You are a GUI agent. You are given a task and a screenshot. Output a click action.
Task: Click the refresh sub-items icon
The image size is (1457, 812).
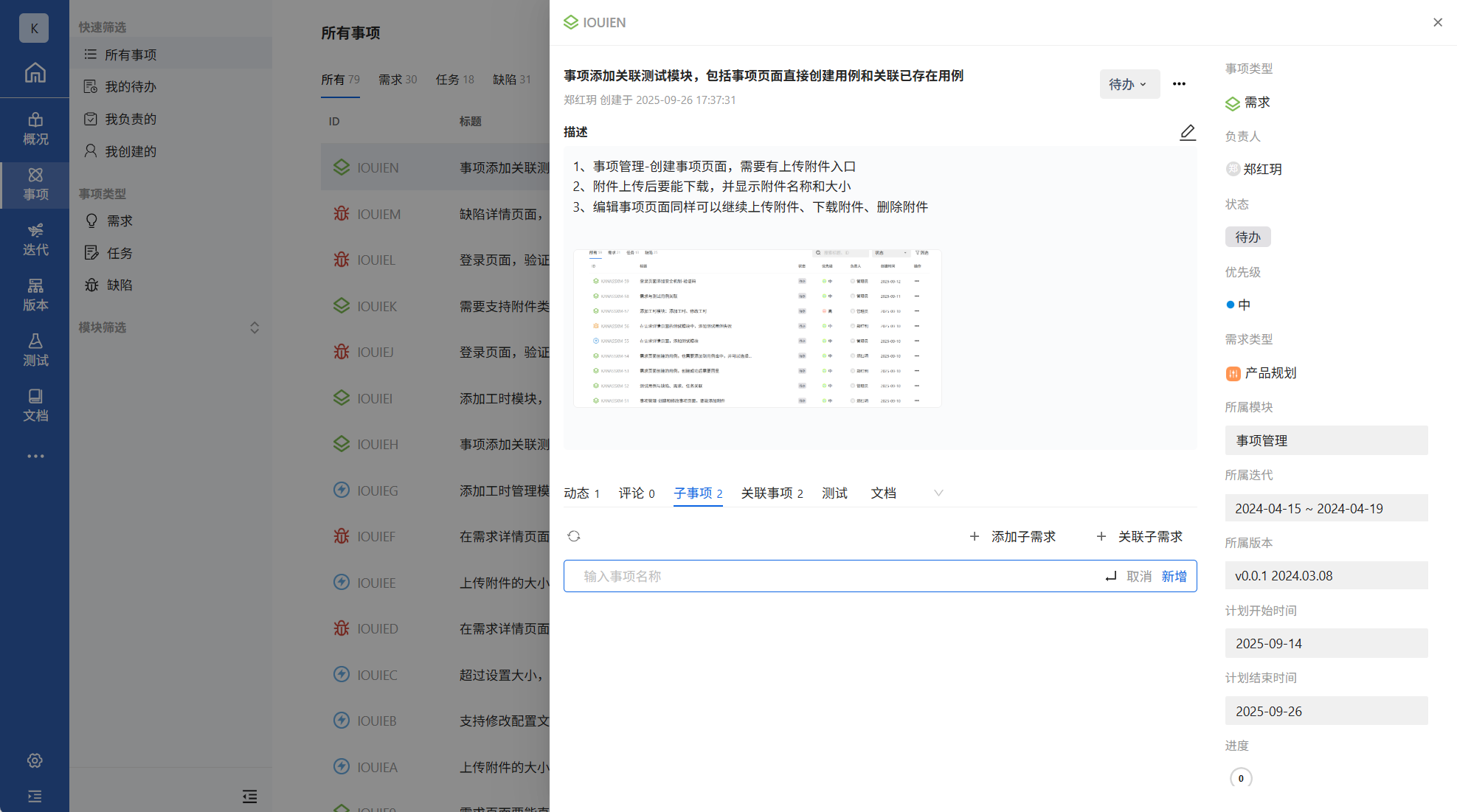point(574,536)
